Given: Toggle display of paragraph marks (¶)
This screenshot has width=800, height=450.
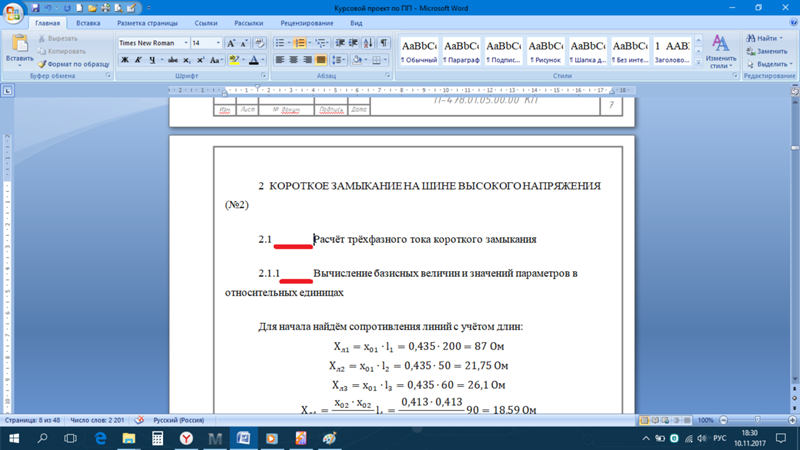Looking at the screenshot, I should pyautogui.click(x=383, y=43).
